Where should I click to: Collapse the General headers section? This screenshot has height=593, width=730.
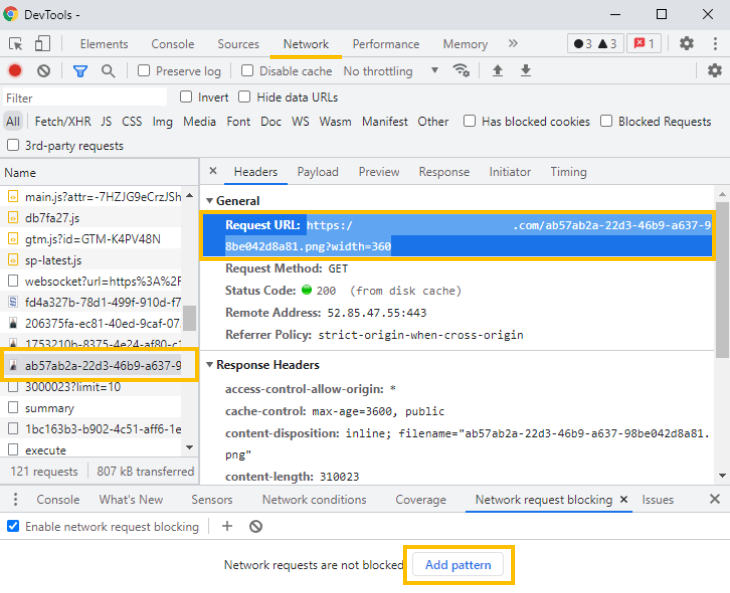[209, 201]
